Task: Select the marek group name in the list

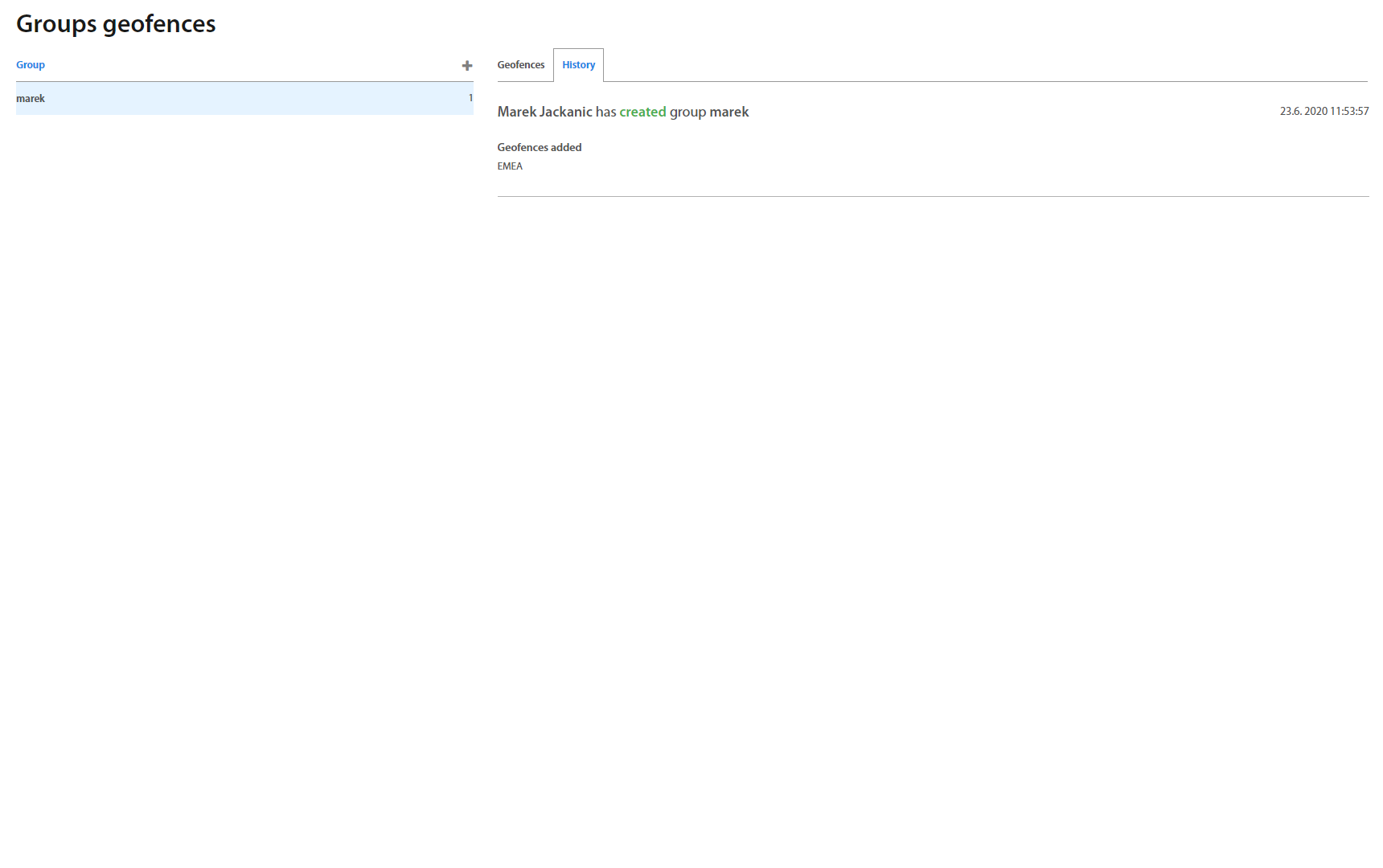Action: coord(31,99)
